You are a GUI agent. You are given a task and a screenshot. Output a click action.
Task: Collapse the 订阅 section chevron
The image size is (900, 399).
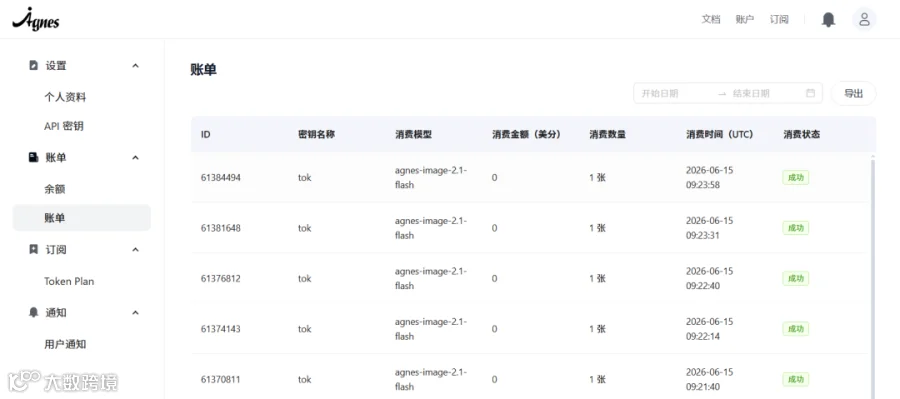[x=135, y=249]
